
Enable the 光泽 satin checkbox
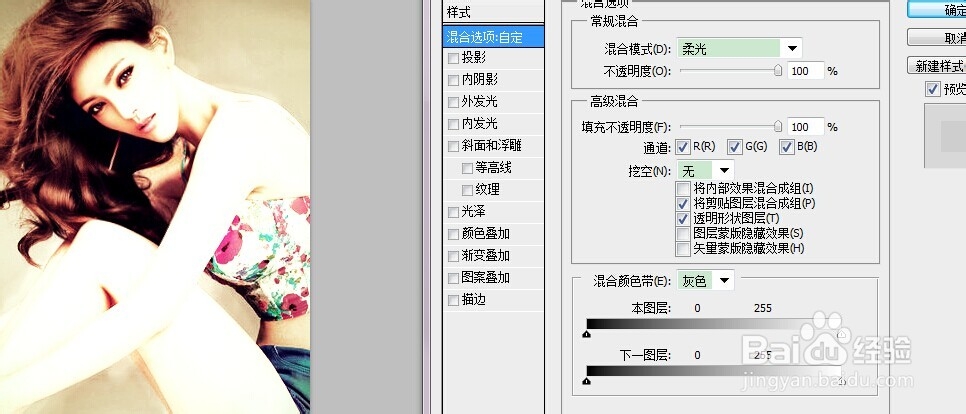click(x=453, y=212)
